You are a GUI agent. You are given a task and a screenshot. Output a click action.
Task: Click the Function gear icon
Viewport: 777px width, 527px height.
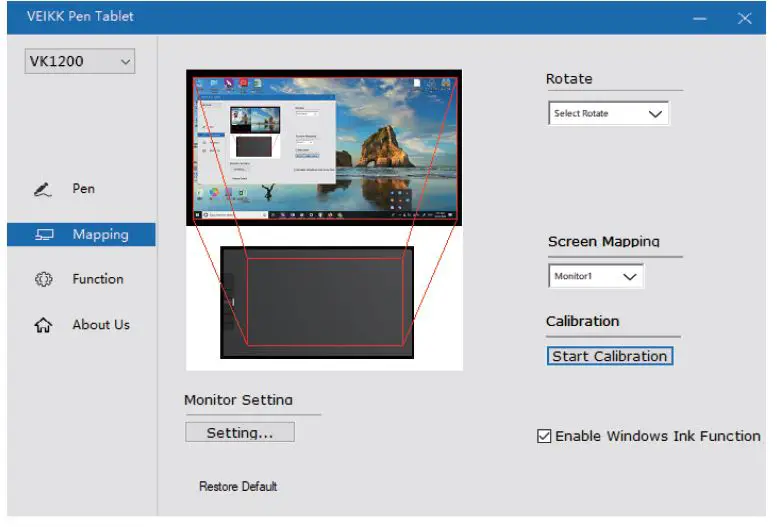[x=43, y=280]
